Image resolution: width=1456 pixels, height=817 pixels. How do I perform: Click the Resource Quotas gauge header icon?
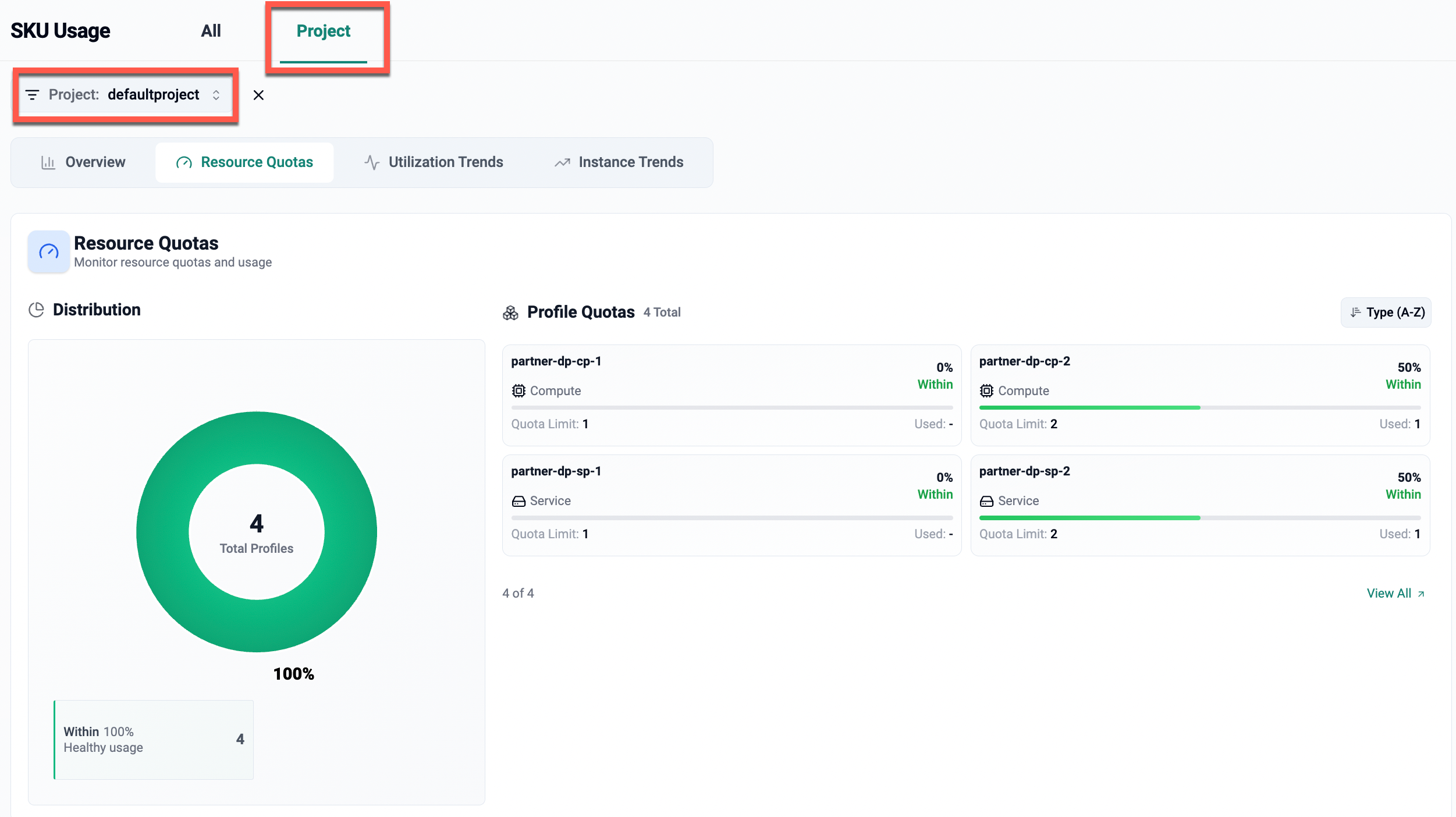click(49, 252)
